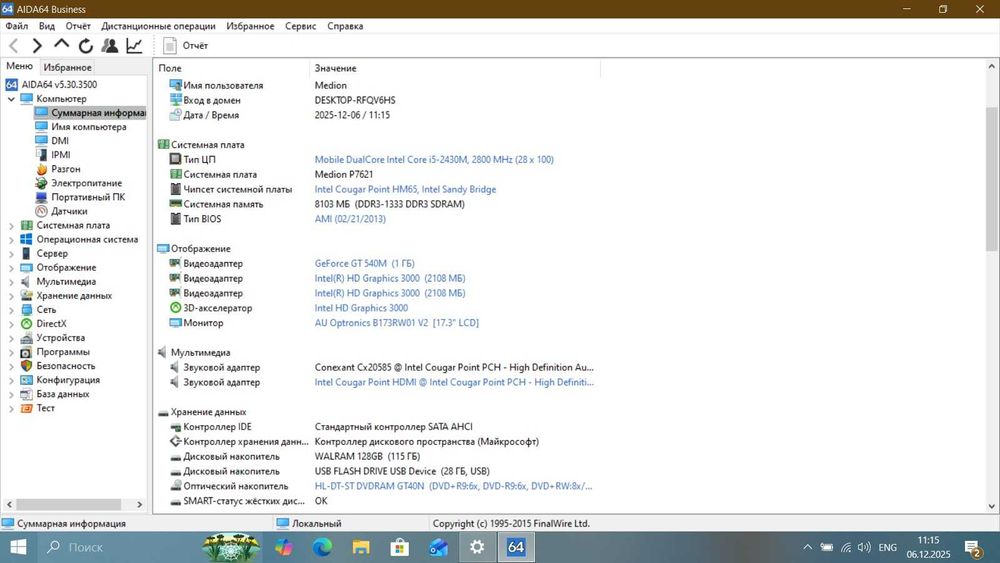Open the Intel Cougar Point HM65 chipset link
Image resolution: width=1000 pixels, height=563 pixels.
(405, 189)
